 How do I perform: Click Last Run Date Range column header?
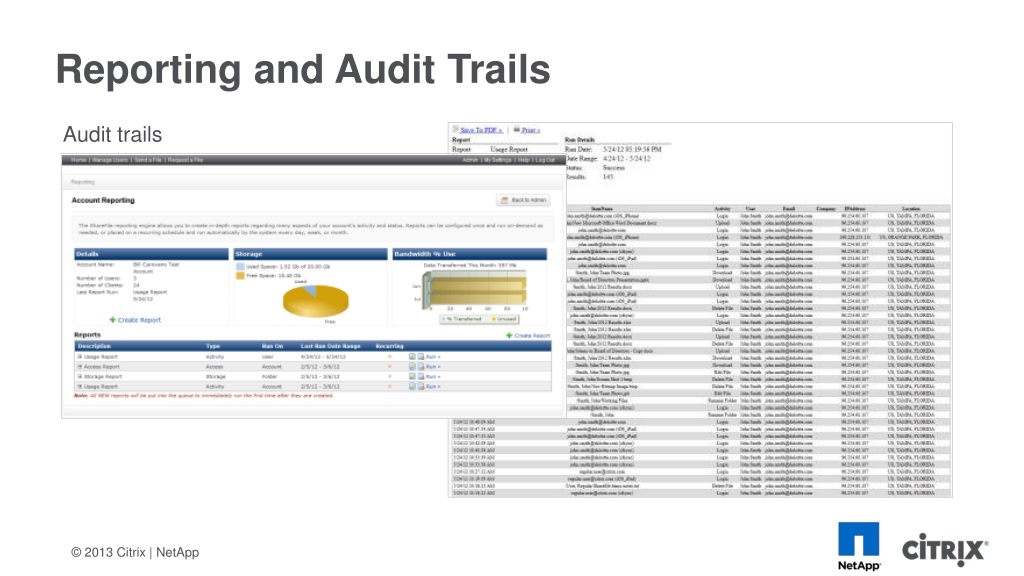tap(330, 346)
